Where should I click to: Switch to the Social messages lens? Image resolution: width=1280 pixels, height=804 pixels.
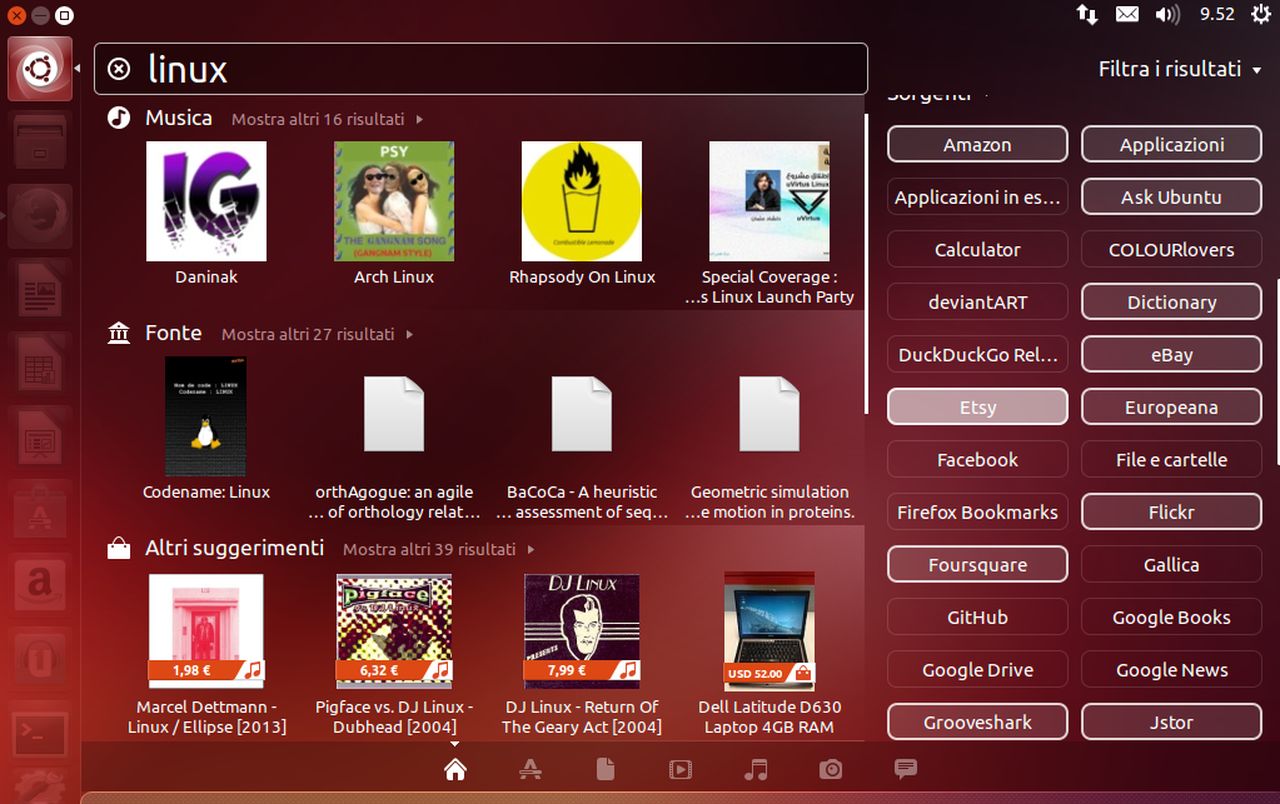point(906,768)
